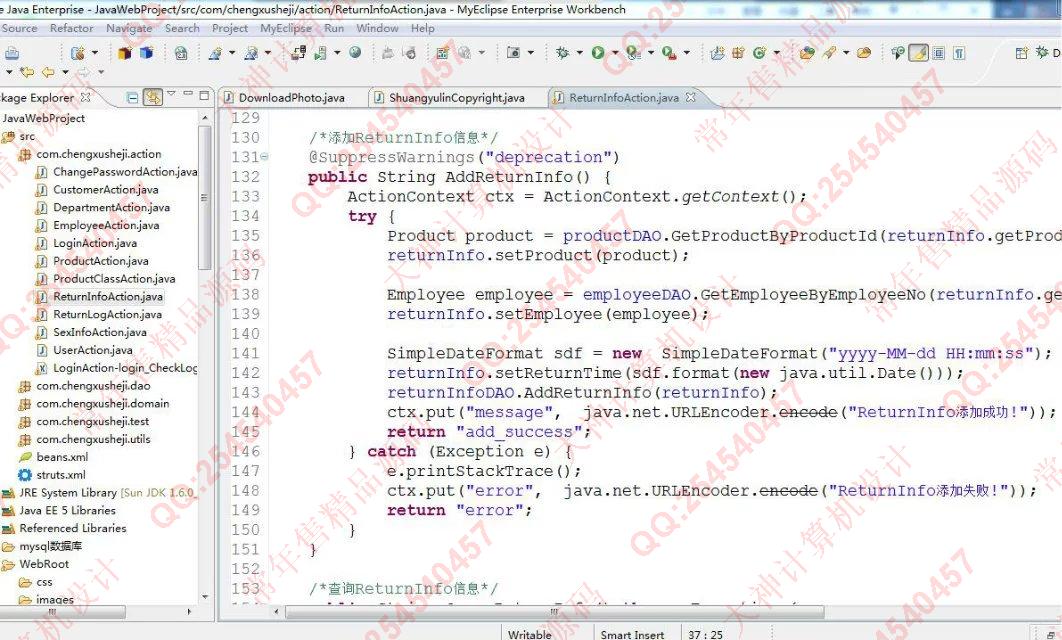Open the run server dropdown arrow

[337, 52]
